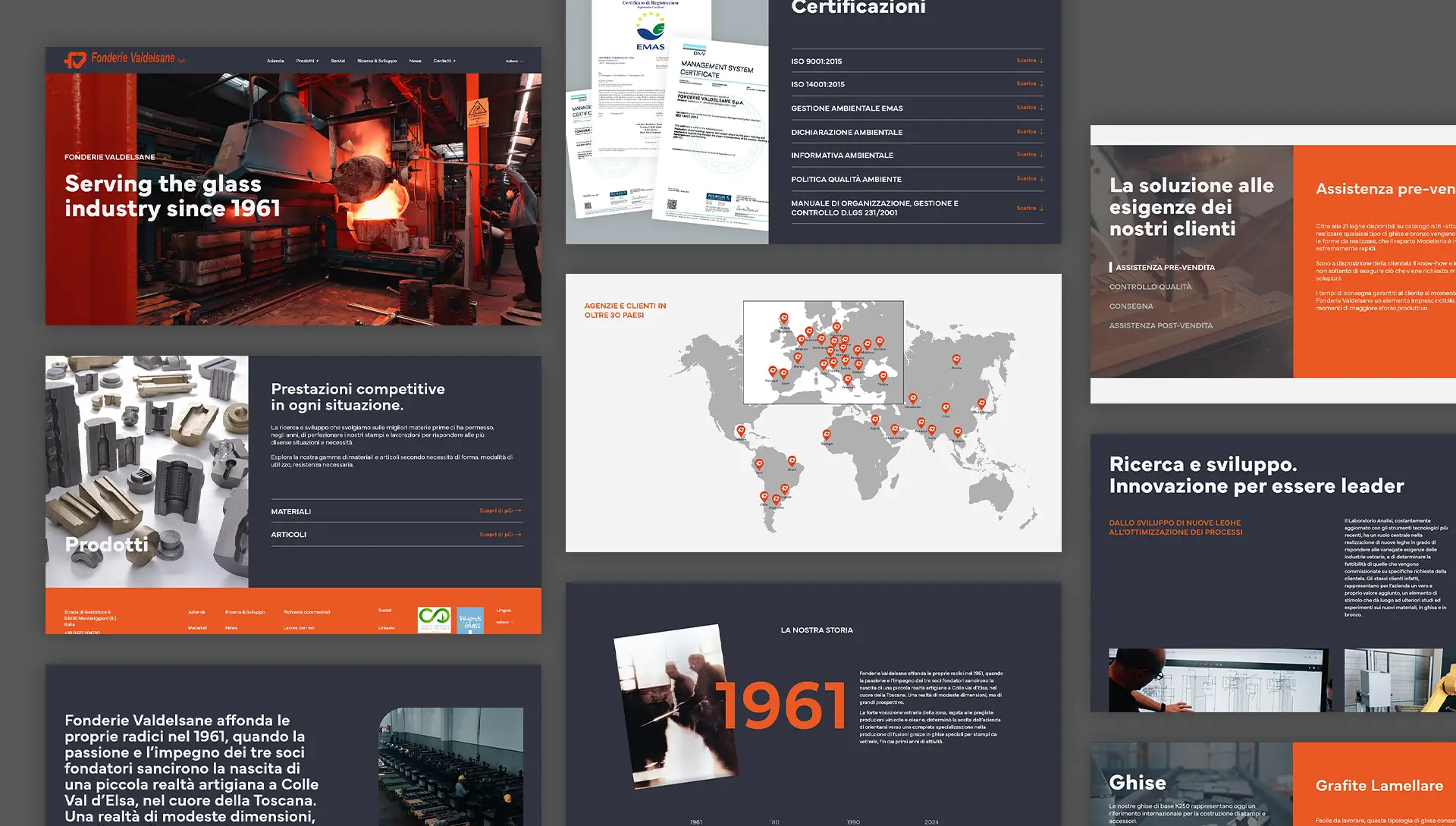Click the Portugal map pin
The height and width of the screenshot is (826, 1456).
tap(772, 372)
